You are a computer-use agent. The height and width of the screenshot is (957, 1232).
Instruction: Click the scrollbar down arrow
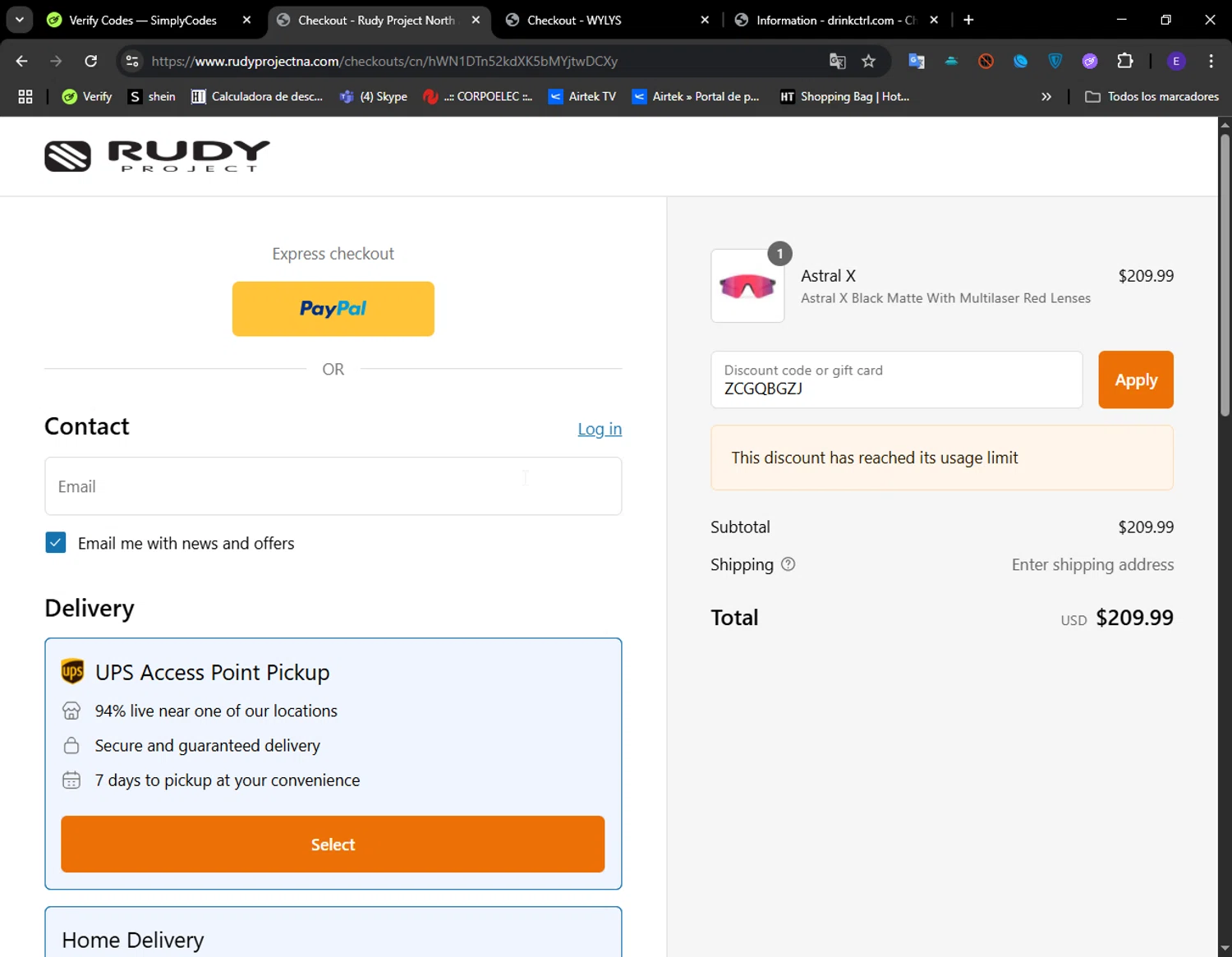[x=1225, y=949]
